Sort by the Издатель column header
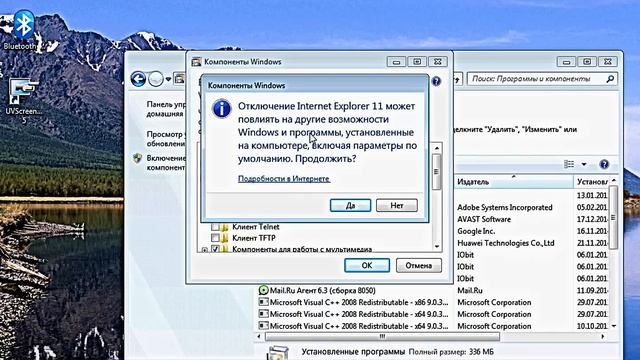 tap(513, 182)
